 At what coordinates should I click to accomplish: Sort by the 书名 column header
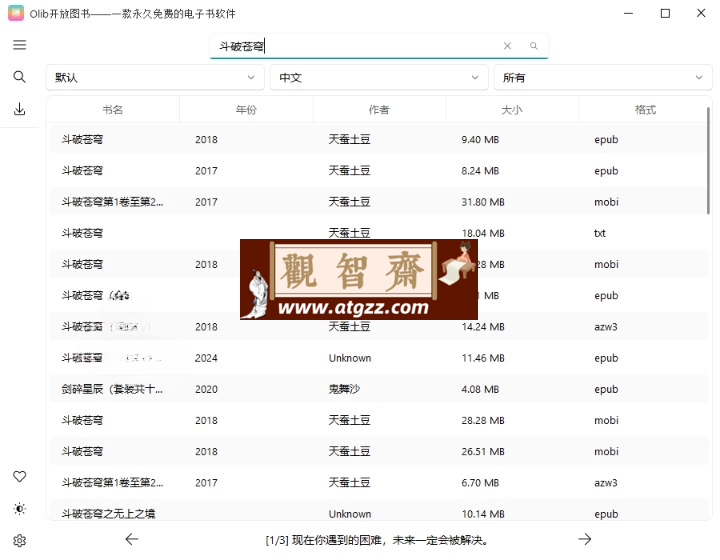coord(112,110)
